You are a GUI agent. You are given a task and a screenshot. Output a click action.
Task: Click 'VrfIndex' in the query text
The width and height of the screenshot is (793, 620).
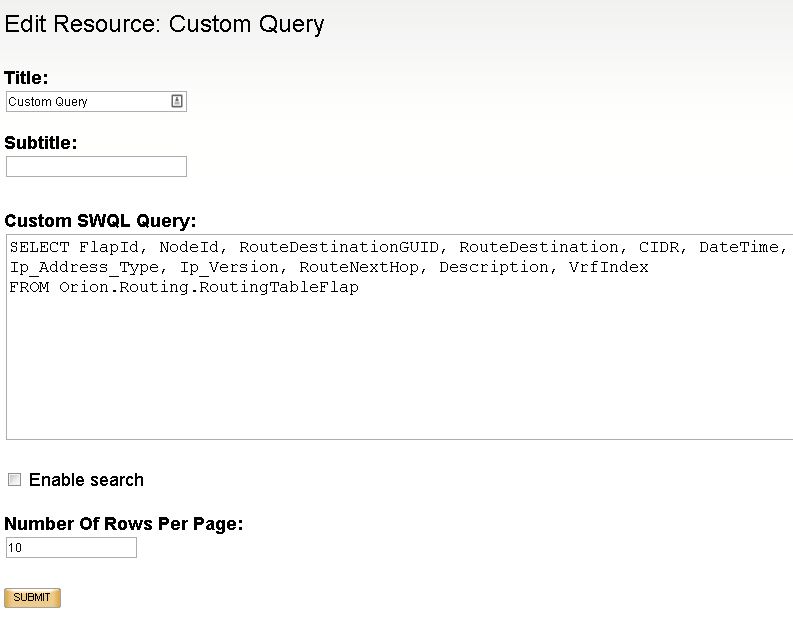608,267
